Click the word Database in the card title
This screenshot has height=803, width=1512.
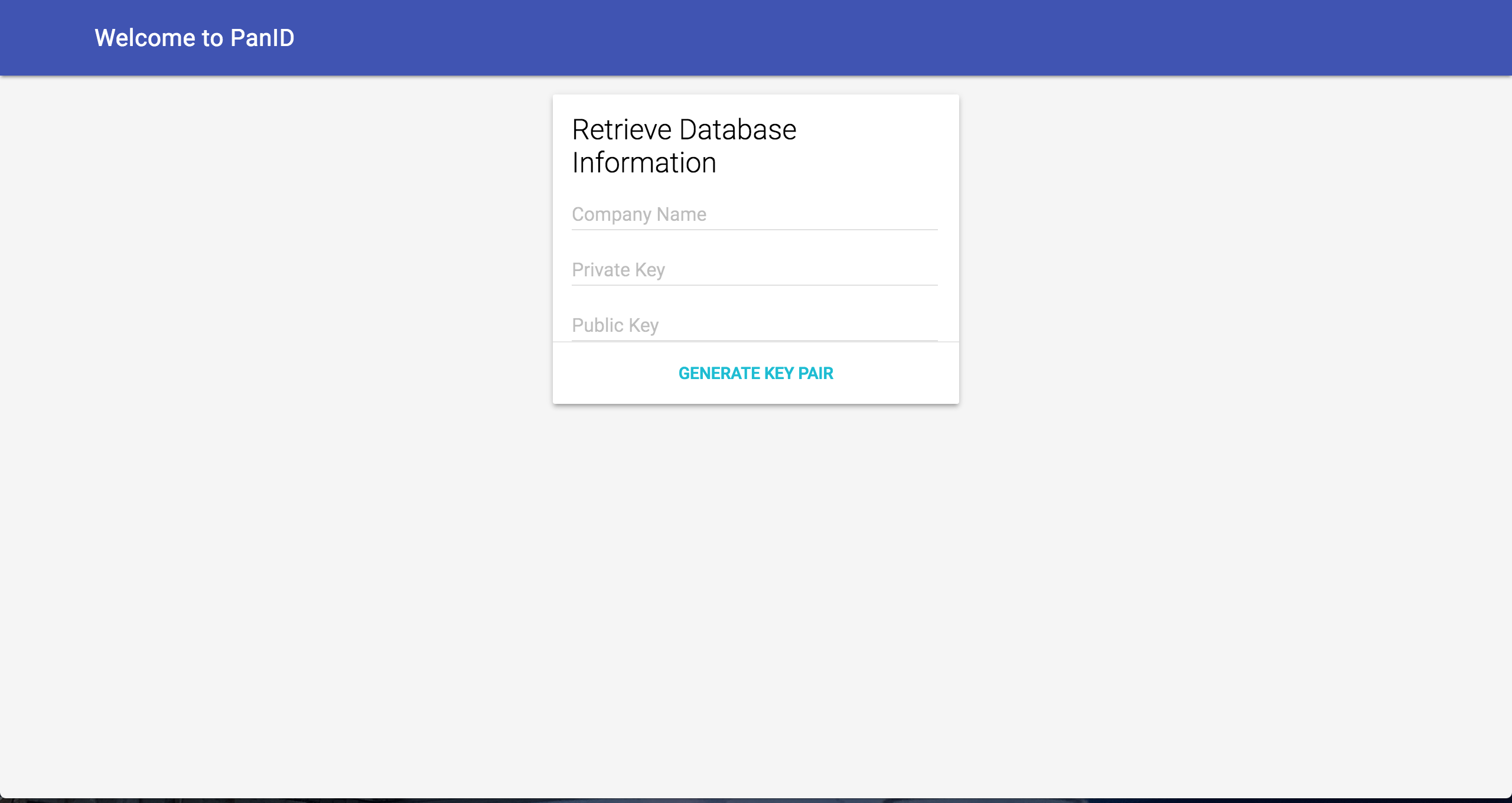coord(738,130)
